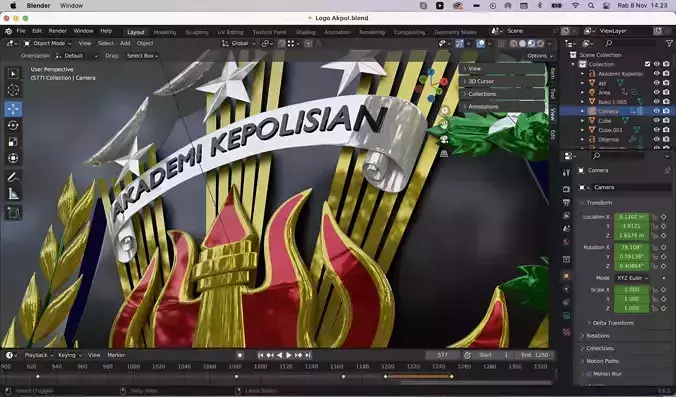676x397 pixels.
Task: Lock Location X value
Action: (x=654, y=217)
